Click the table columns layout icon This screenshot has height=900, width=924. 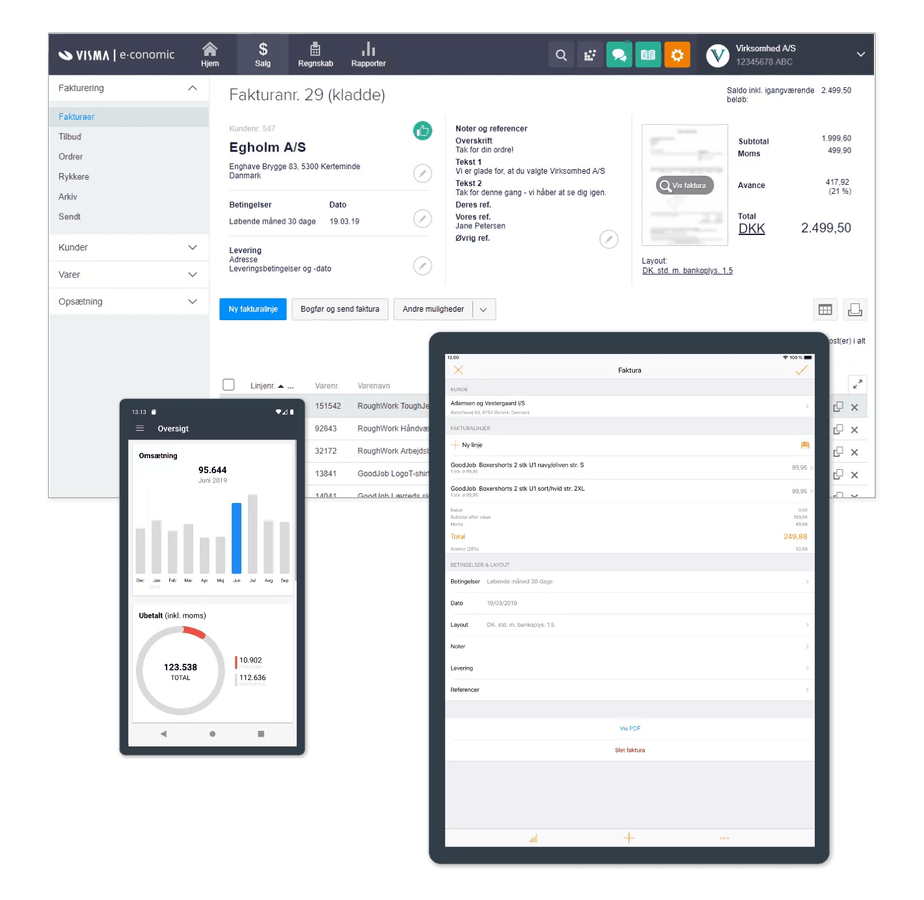point(825,309)
